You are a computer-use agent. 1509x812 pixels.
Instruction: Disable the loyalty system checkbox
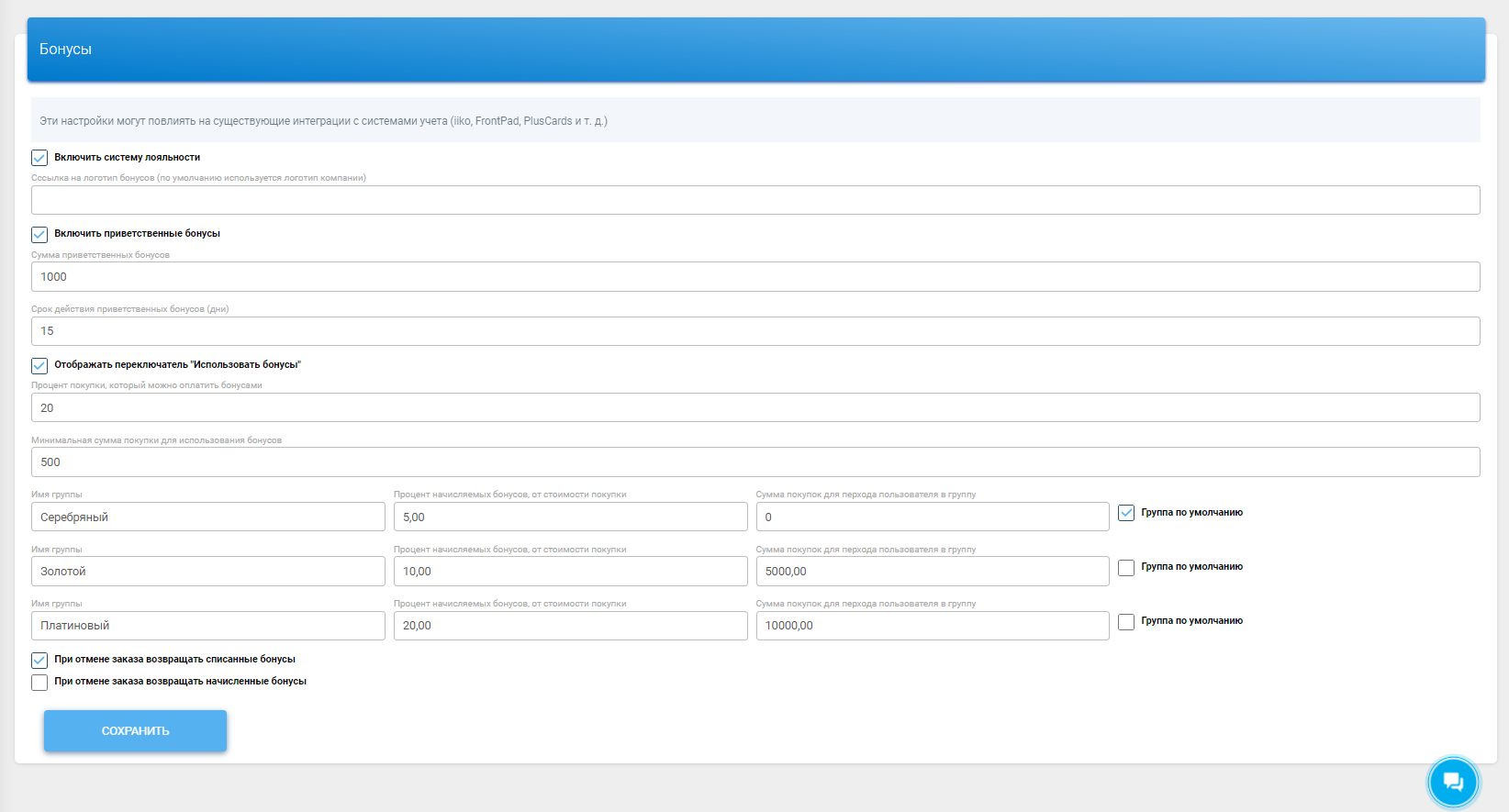(39, 158)
